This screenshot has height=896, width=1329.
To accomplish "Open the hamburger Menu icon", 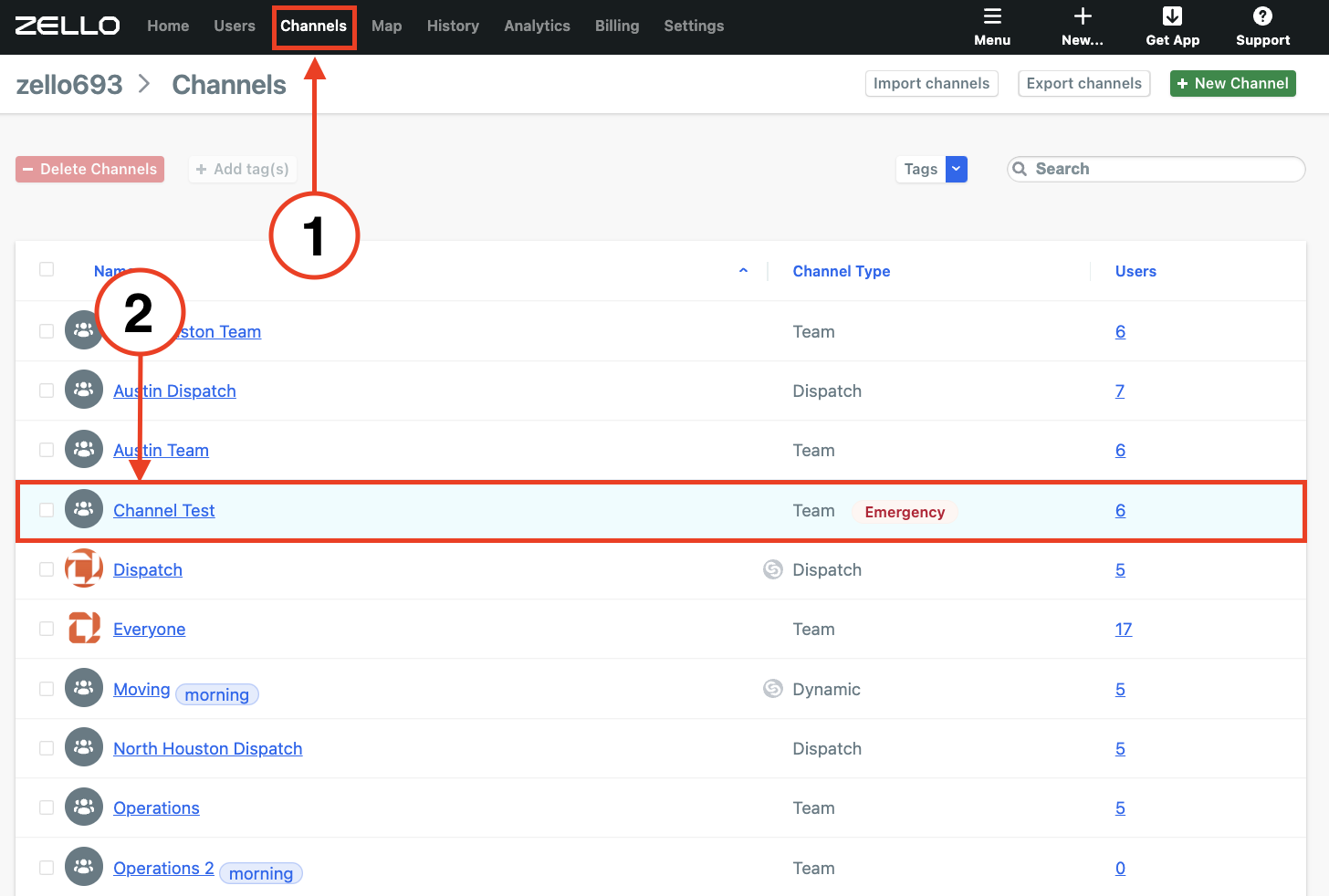I will [x=992, y=16].
